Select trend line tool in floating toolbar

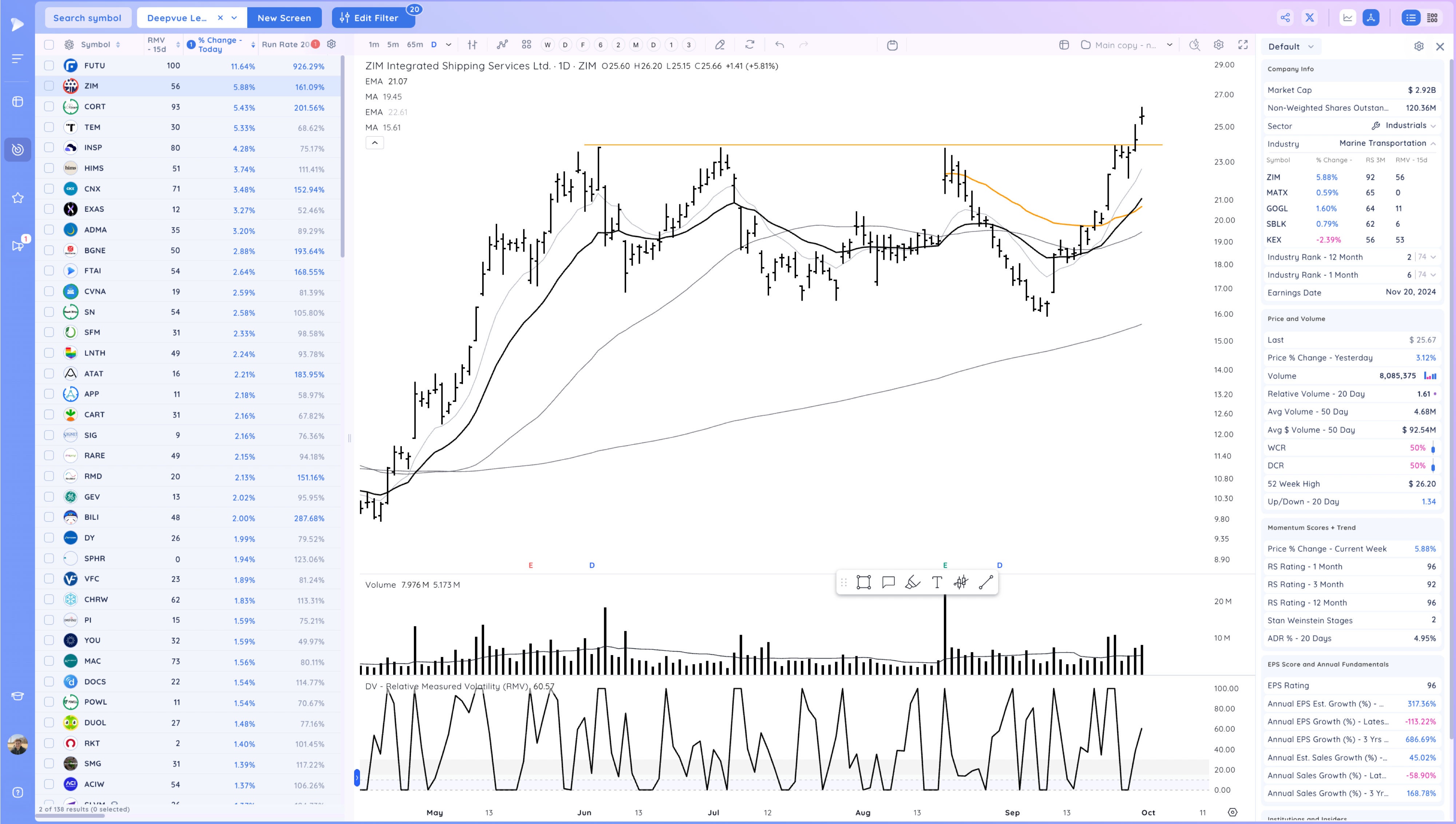coord(986,582)
